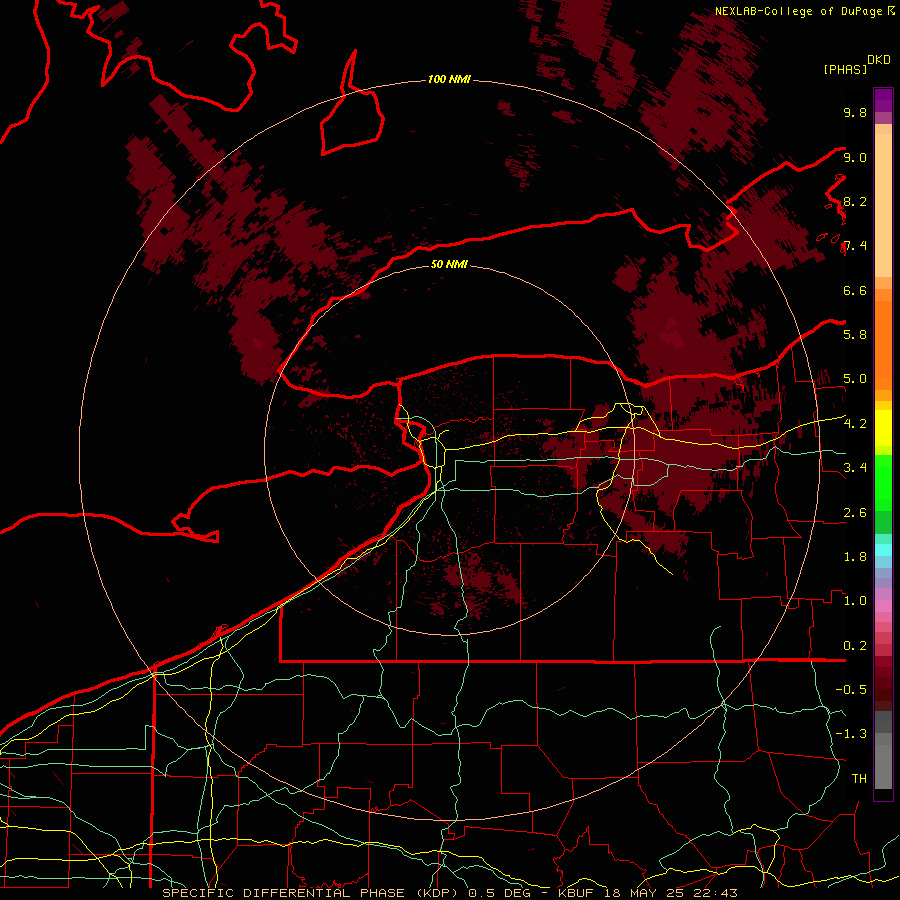Click the 1.0 value on color scale
900x900 pixels.
[855, 601]
